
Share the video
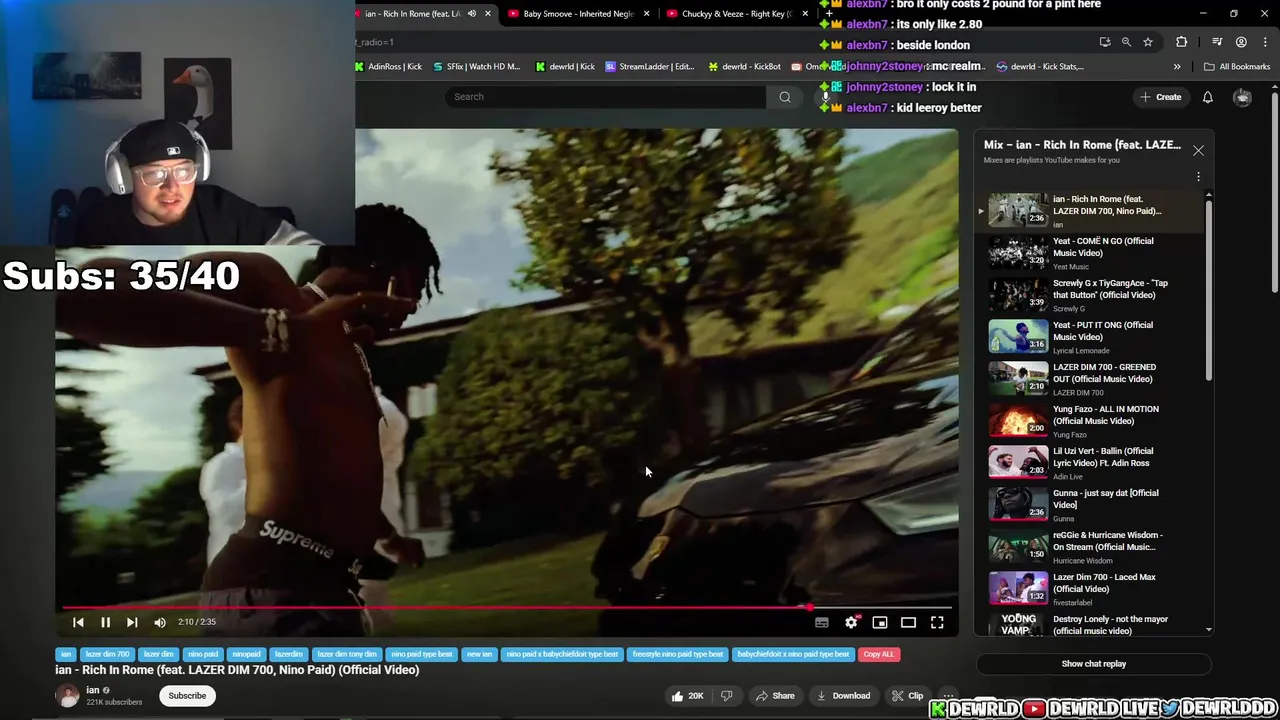pyautogui.click(x=775, y=696)
